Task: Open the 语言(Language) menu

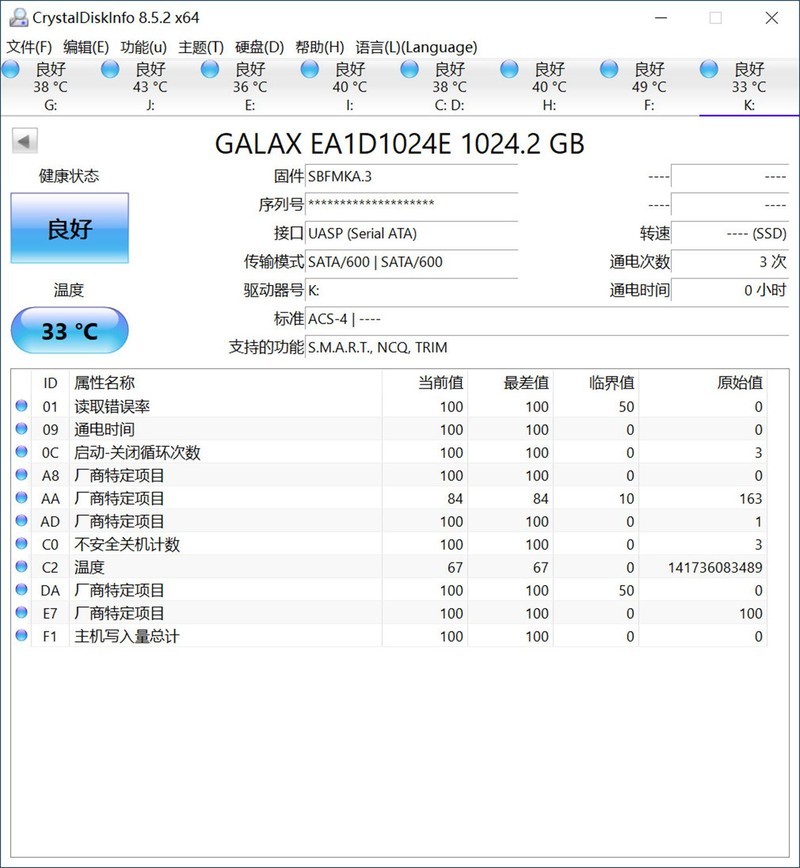Action: pos(415,46)
